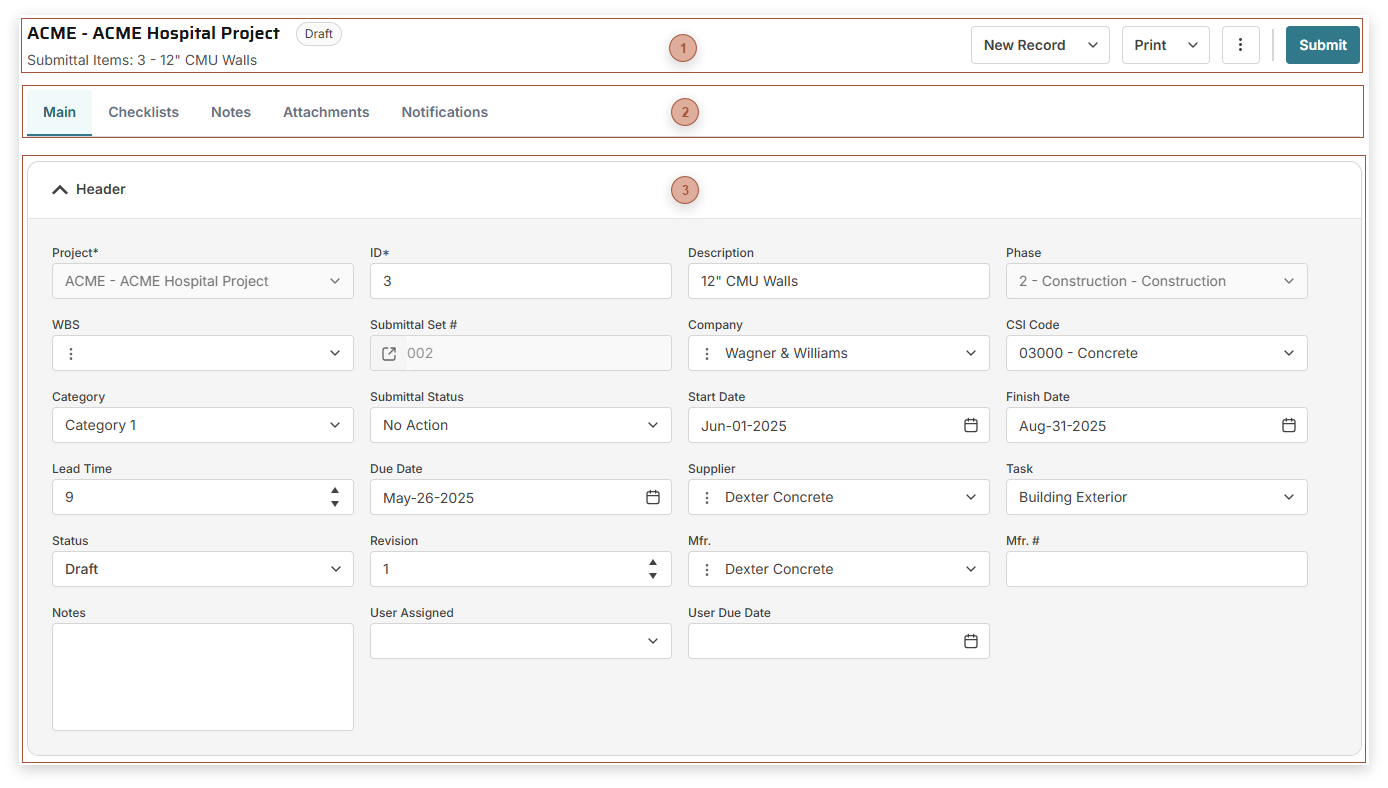Image resolution: width=1388 pixels, height=788 pixels.
Task: Click the Supplier field's three-dot icon
Action: click(x=707, y=497)
